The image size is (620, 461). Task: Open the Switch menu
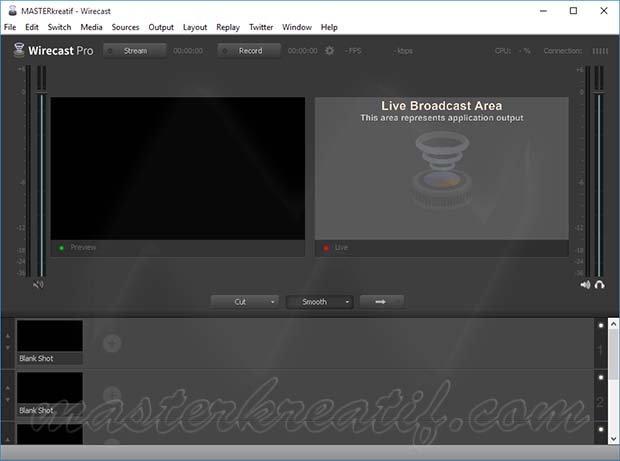point(59,27)
